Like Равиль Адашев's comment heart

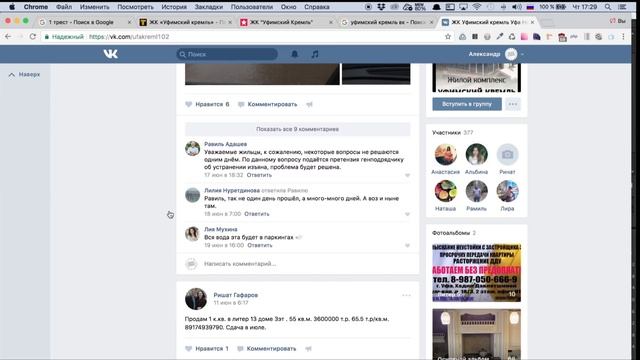pyautogui.click(x=407, y=176)
